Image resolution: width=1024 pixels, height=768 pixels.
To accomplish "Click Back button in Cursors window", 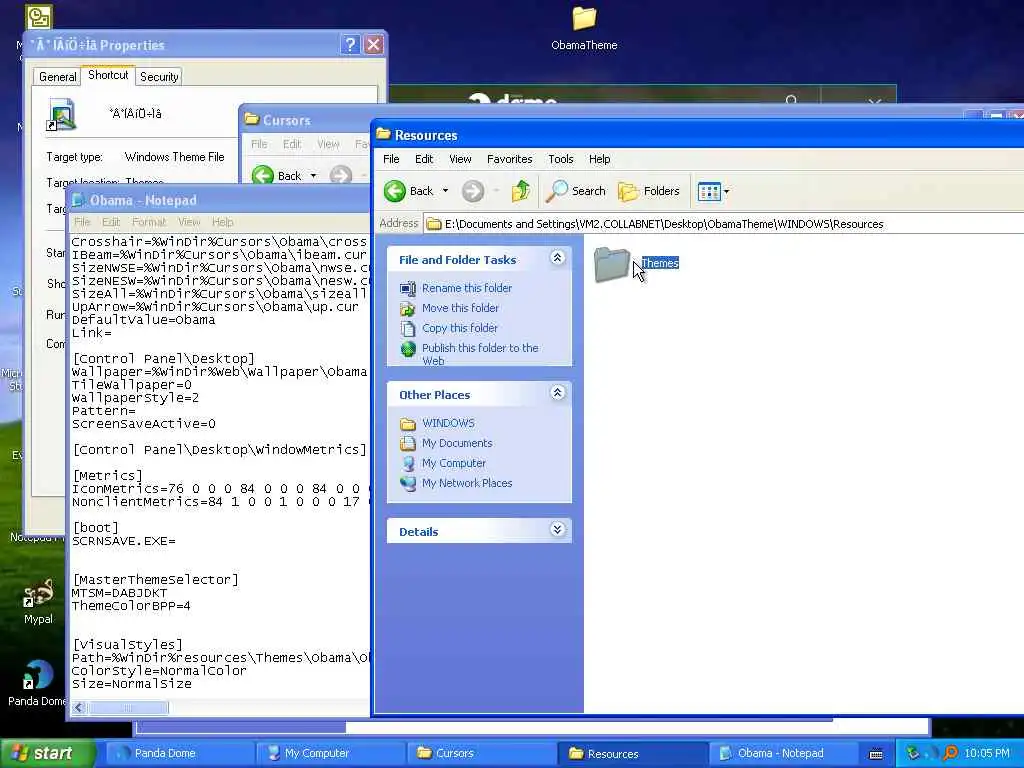I will click(x=276, y=176).
